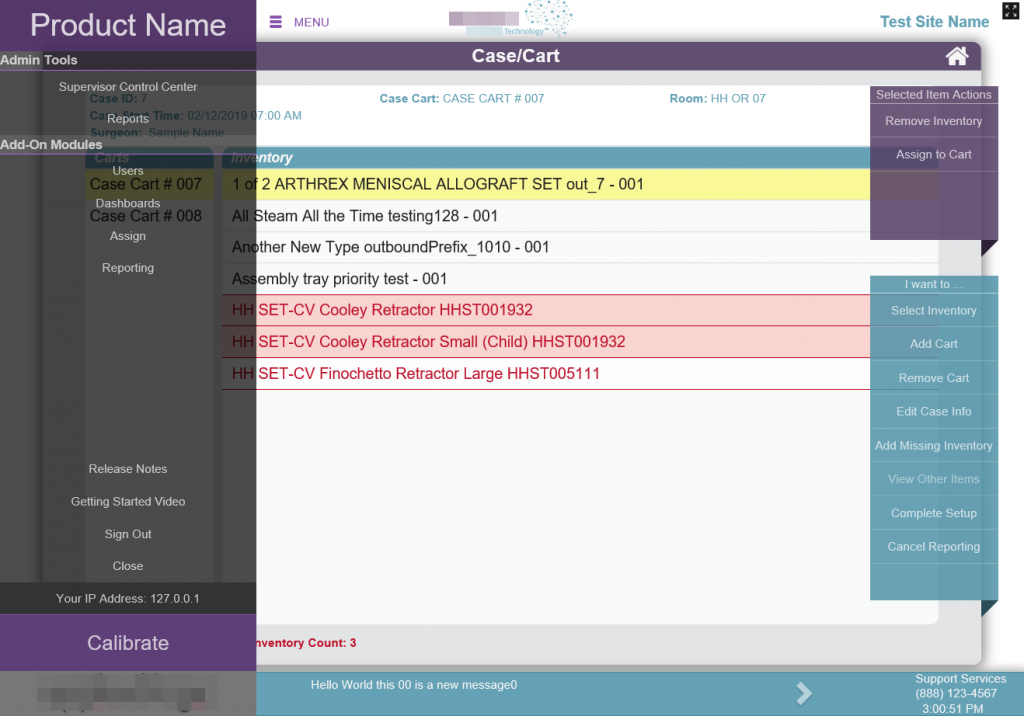
Task: Click Add Missing Inventory
Action: (933, 446)
